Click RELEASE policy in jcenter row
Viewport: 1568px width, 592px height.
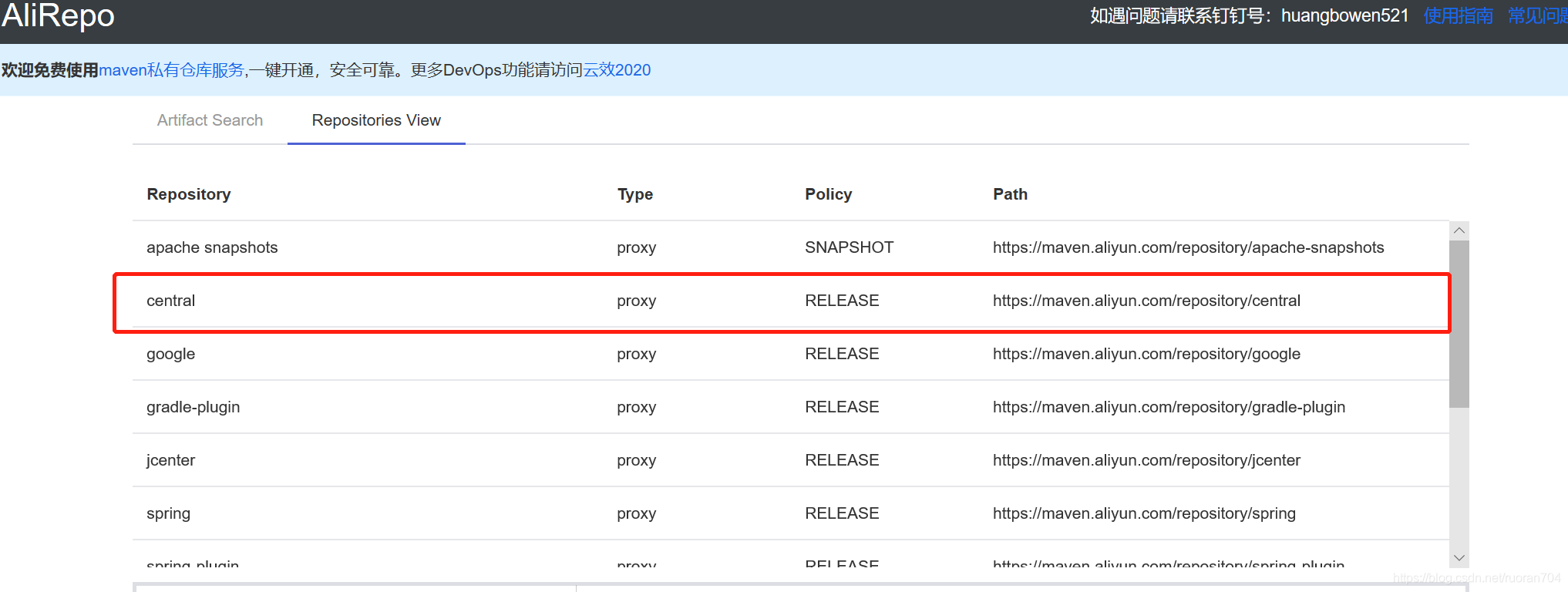(x=842, y=460)
